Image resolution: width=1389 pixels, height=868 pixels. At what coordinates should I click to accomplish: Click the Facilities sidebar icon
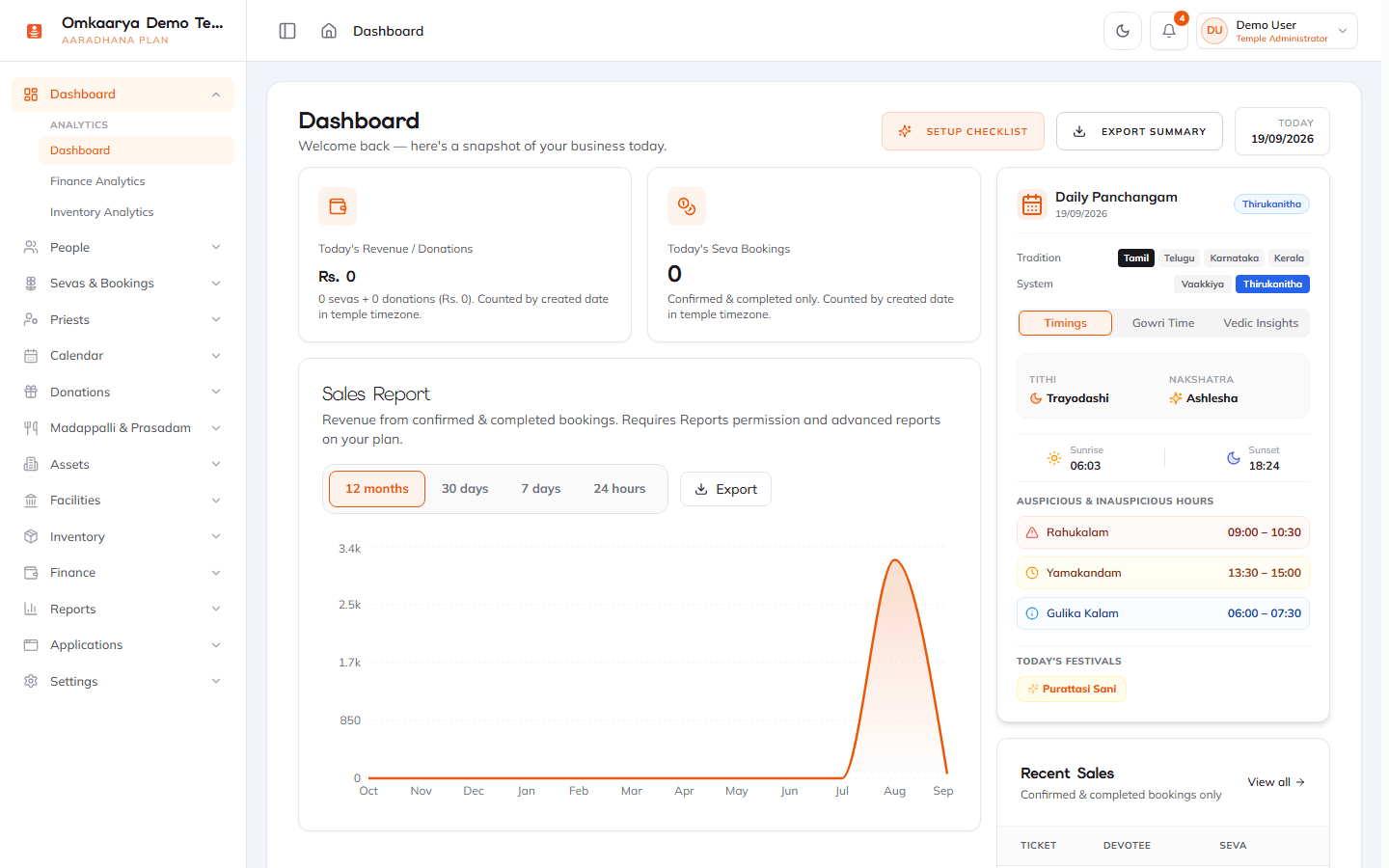(x=31, y=501)
